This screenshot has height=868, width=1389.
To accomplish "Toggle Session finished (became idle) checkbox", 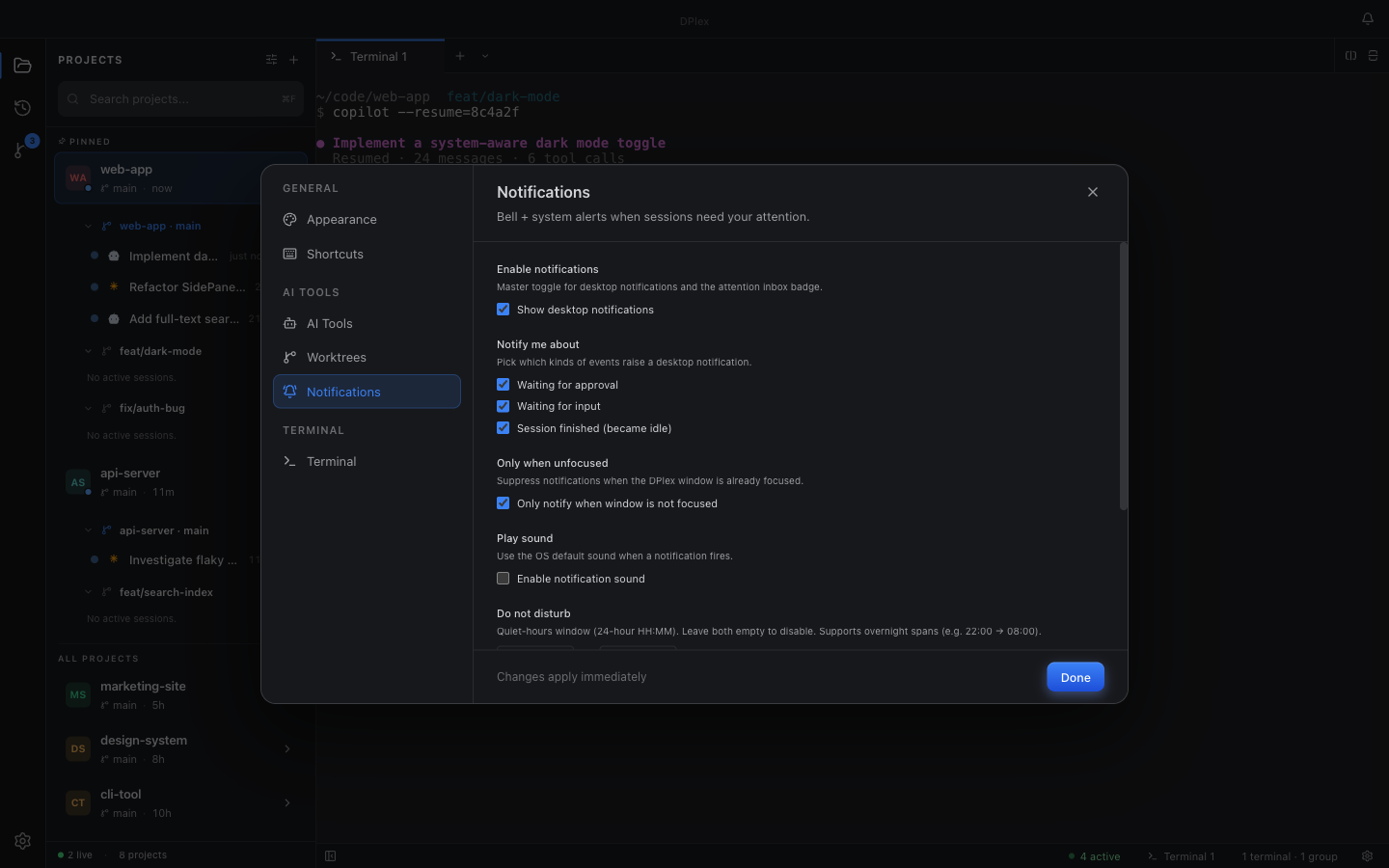I will pos(503,428).
